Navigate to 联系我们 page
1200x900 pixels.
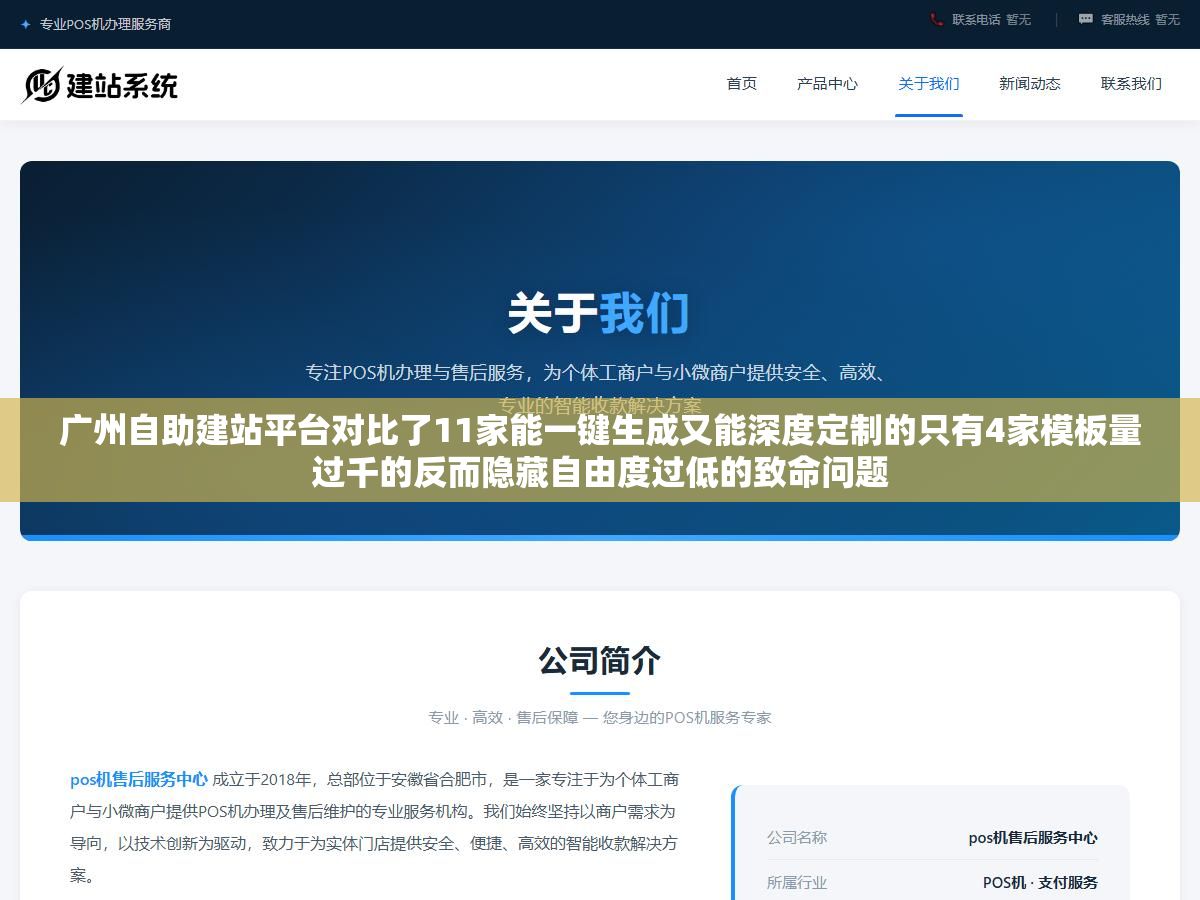tap(1131, 84)
